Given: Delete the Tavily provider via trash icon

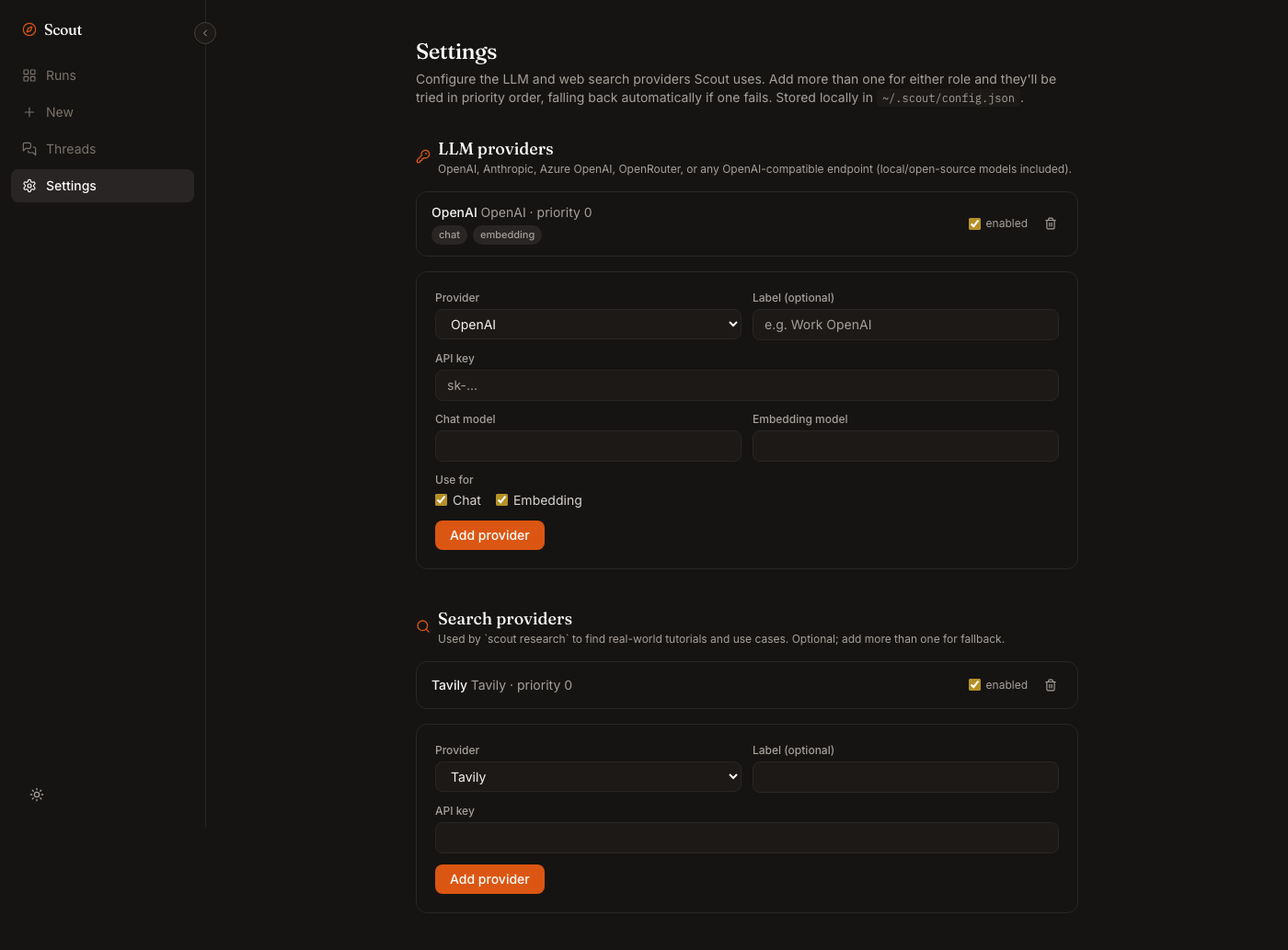Looking at the screenshot, I should click(x=1051, y=685).
